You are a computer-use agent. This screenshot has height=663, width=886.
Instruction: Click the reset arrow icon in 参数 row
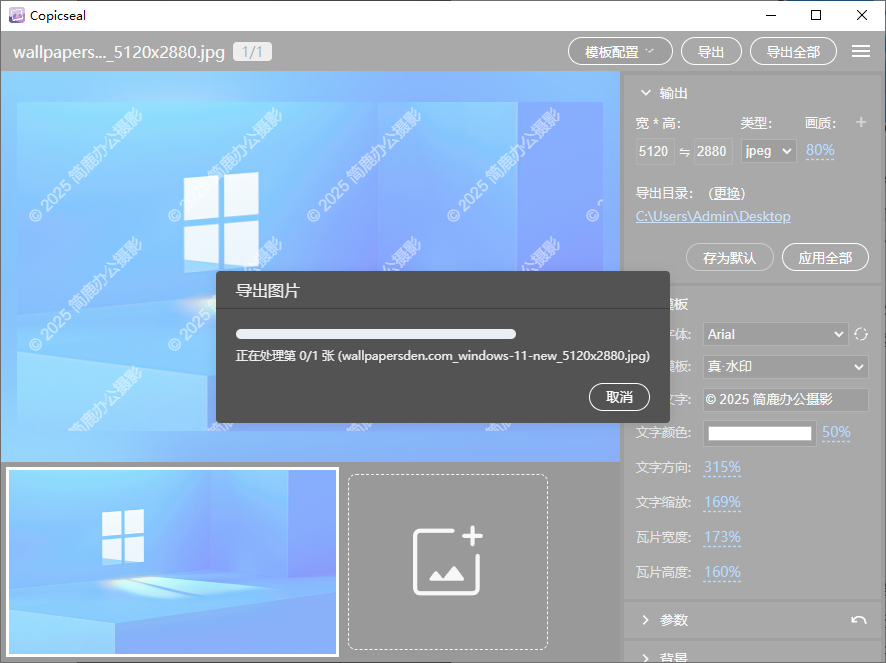coord(858,620)
